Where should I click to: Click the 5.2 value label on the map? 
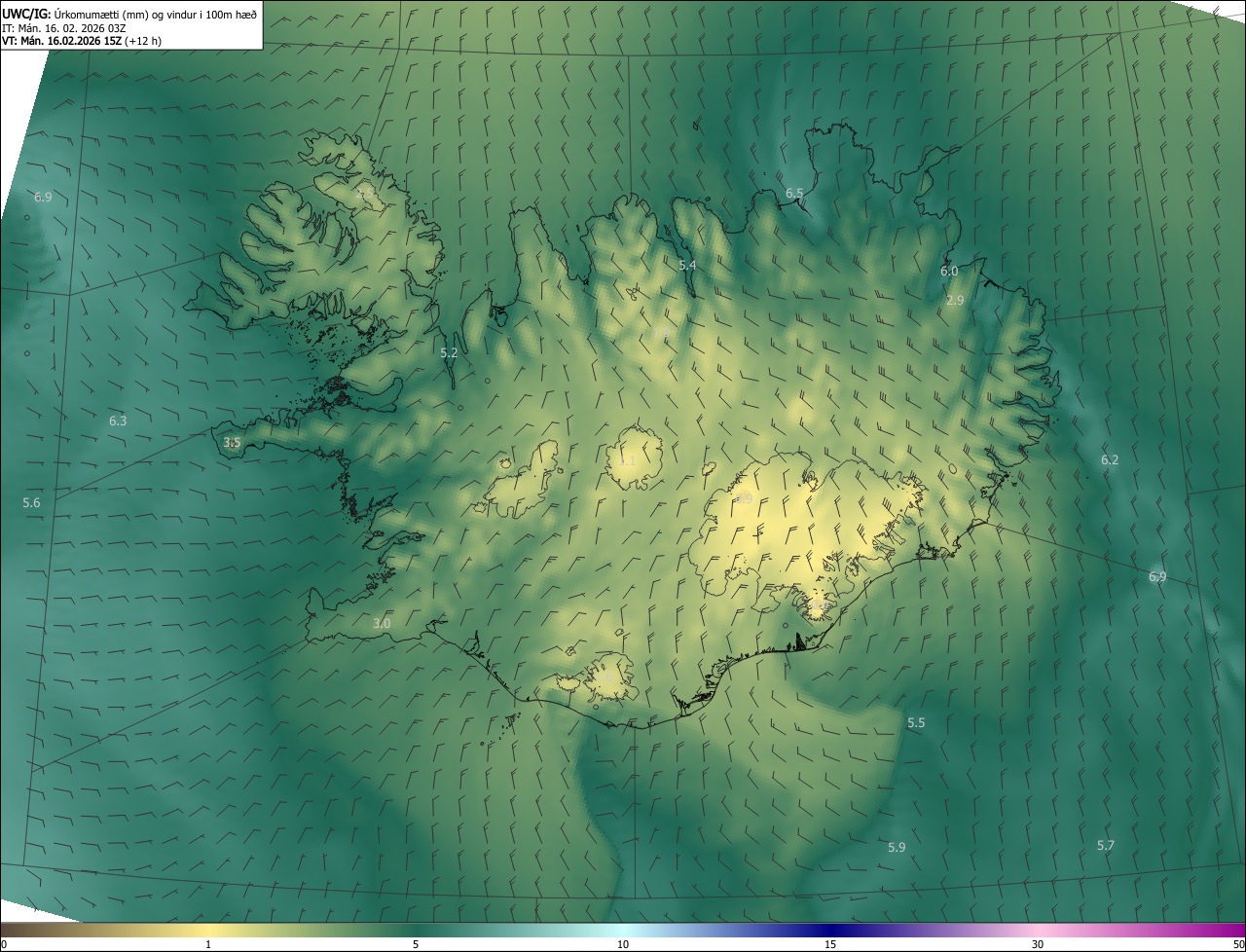[449, 353]
